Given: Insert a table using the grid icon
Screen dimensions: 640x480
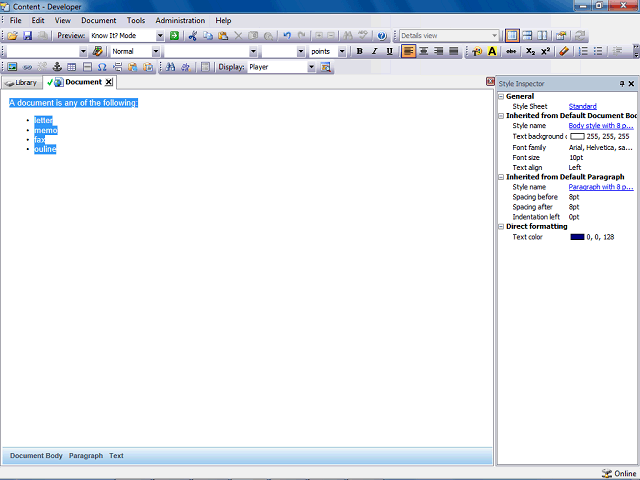Looking at the screenshot, I should (72, 67).
